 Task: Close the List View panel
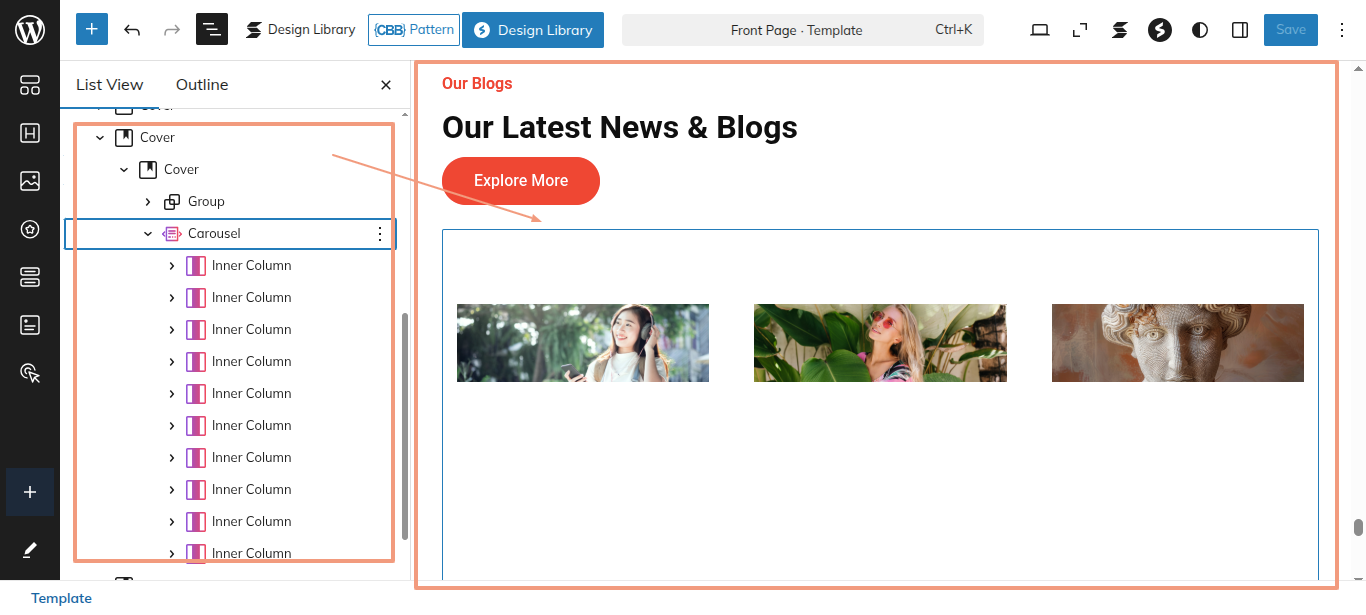pyautogui.click(x=386, y=85)
